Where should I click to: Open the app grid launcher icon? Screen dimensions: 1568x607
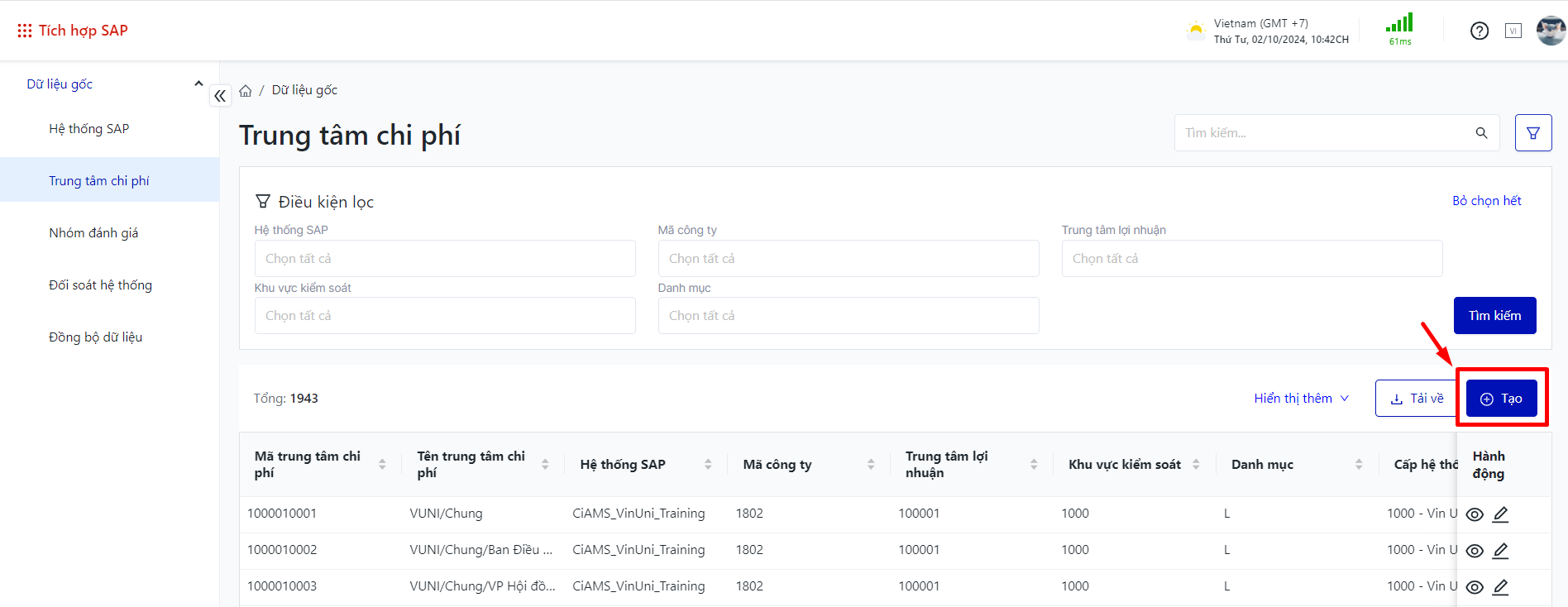tap(25, 31)
